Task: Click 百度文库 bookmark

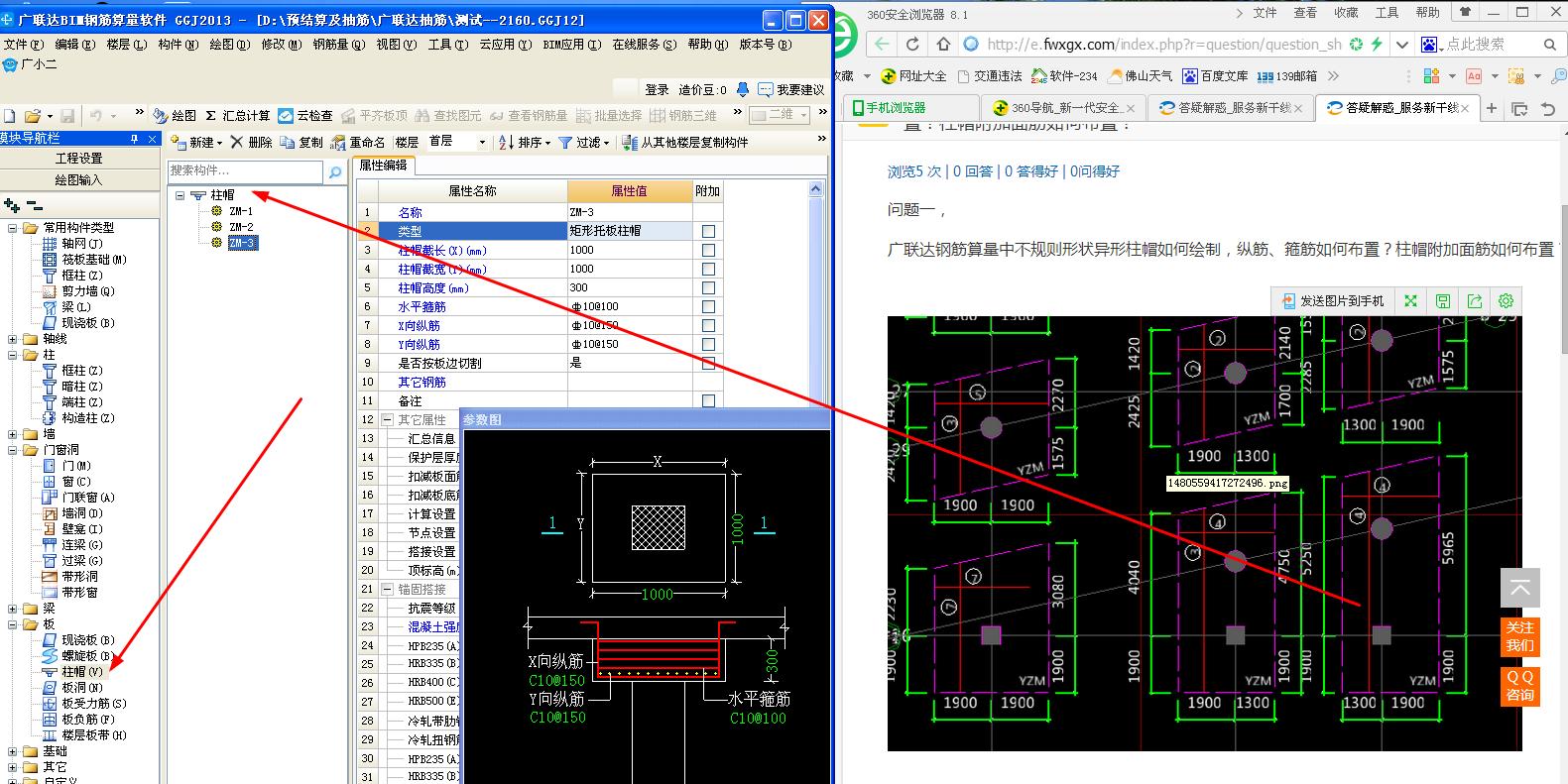Action: tap(1216, 76)
